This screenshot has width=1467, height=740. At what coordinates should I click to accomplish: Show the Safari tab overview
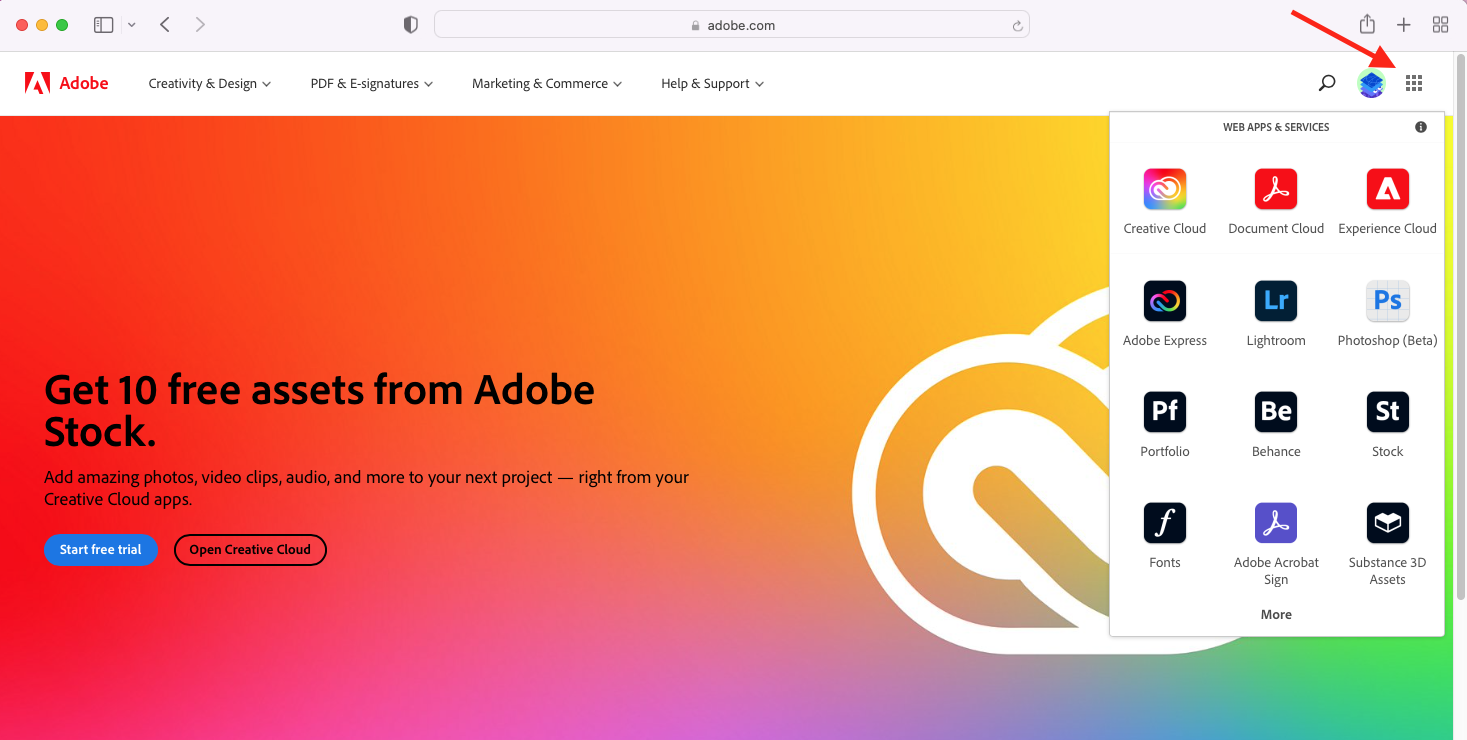click(1441, 25)
